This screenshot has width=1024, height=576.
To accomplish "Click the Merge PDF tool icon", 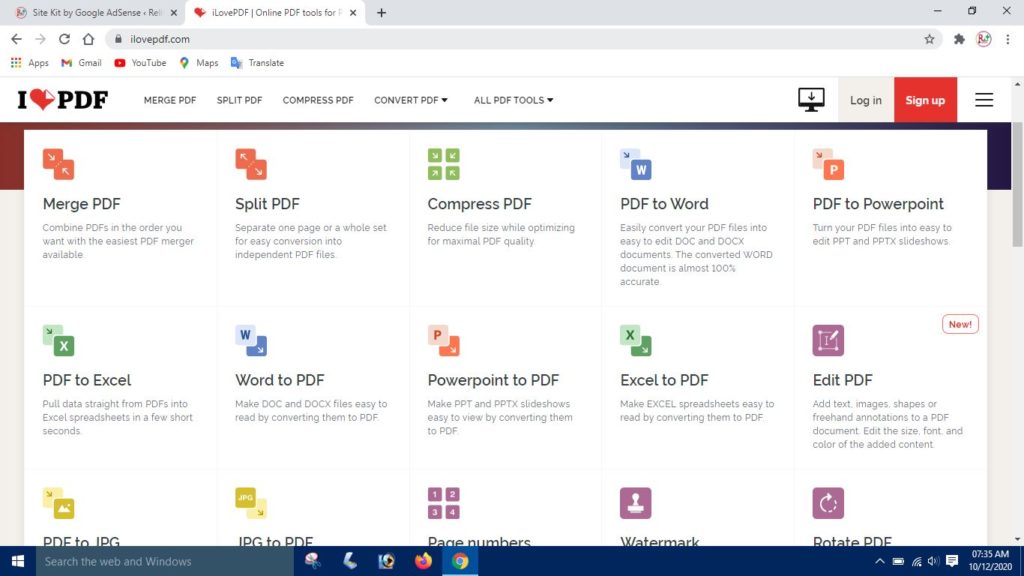I will pyautogui.click(x=58, y=164).
